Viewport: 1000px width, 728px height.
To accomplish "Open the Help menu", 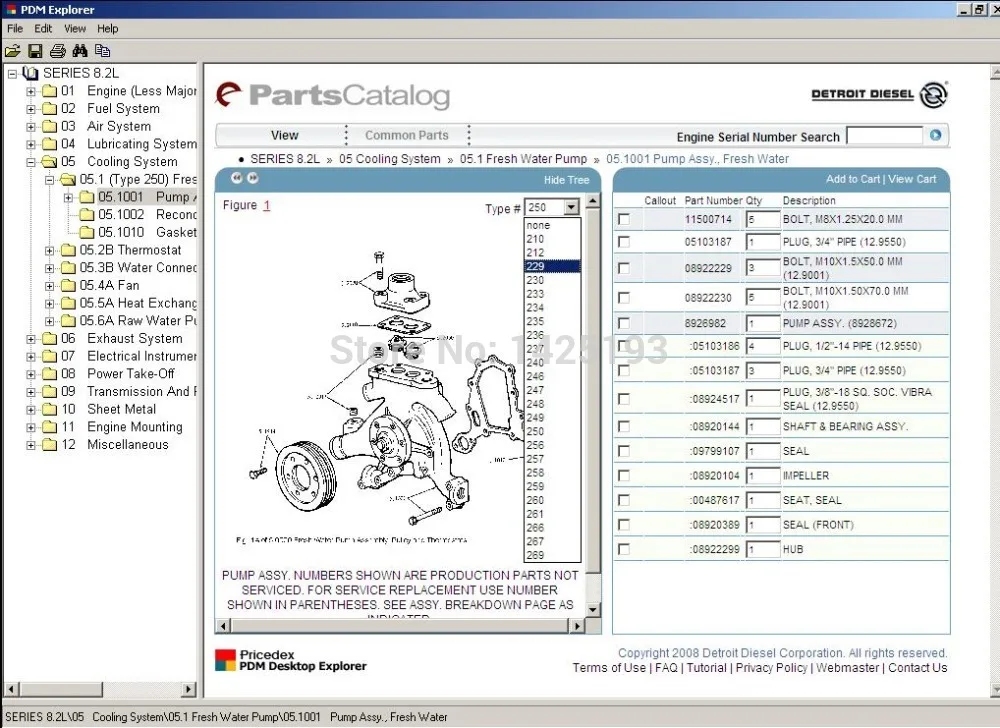I will coord(108,29).
